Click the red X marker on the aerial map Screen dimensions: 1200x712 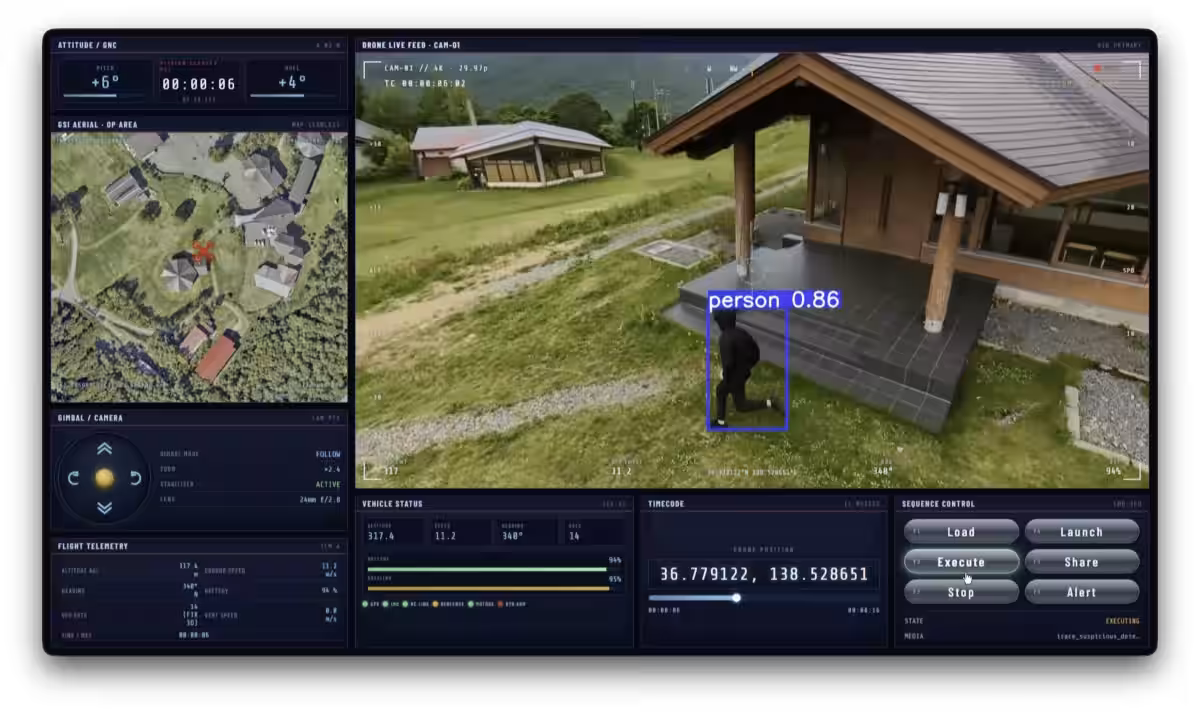point(203,252)
